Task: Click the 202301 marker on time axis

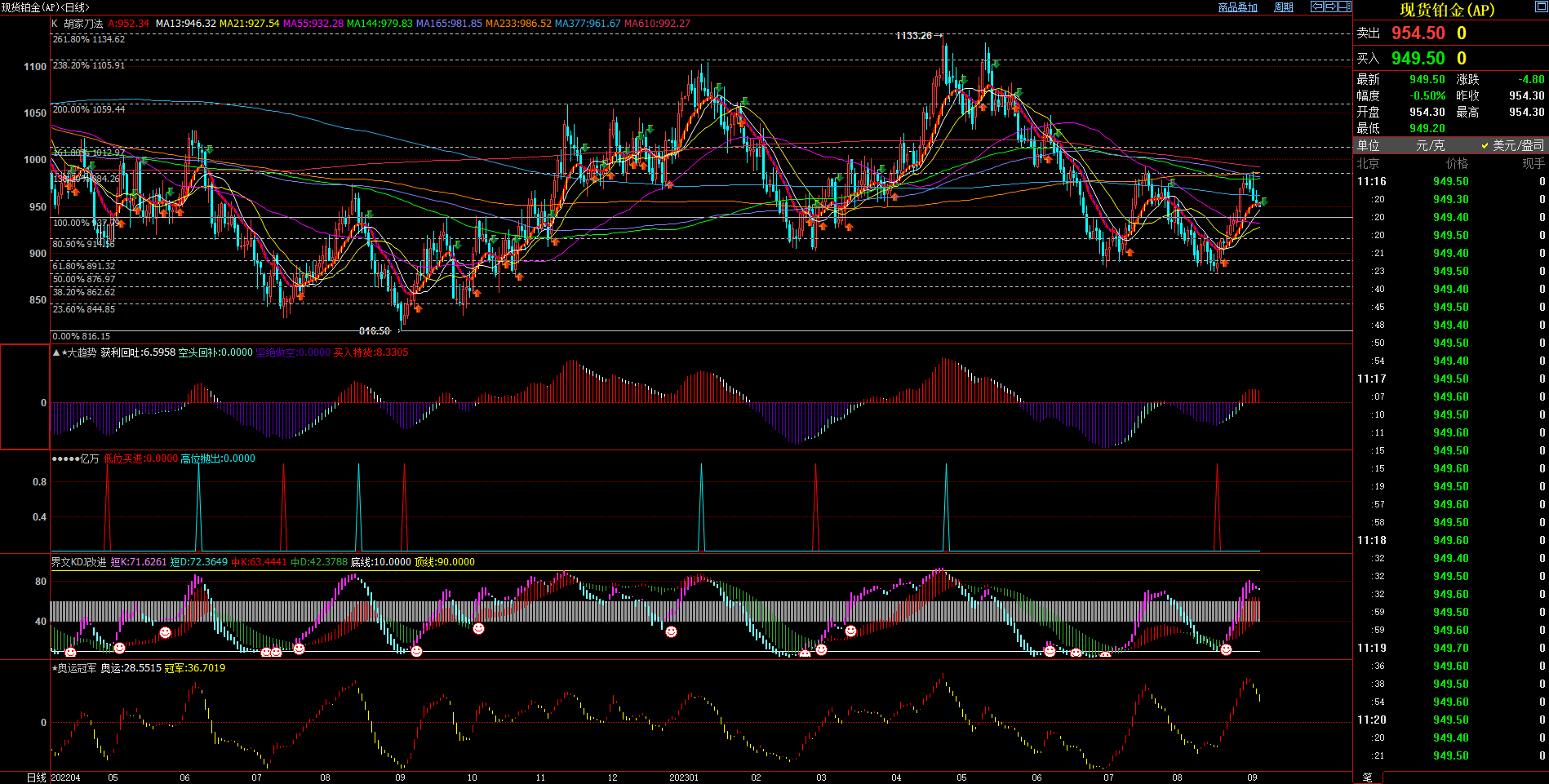Action: point(684,777)
